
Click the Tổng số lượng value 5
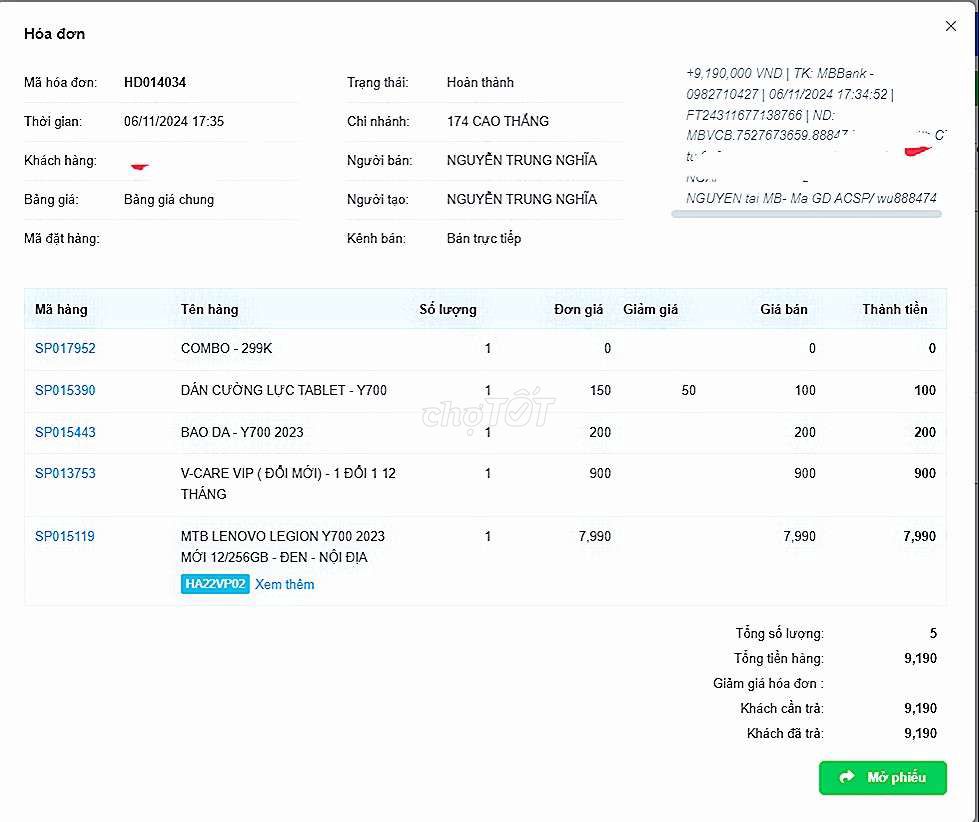(x=933, y=634)
